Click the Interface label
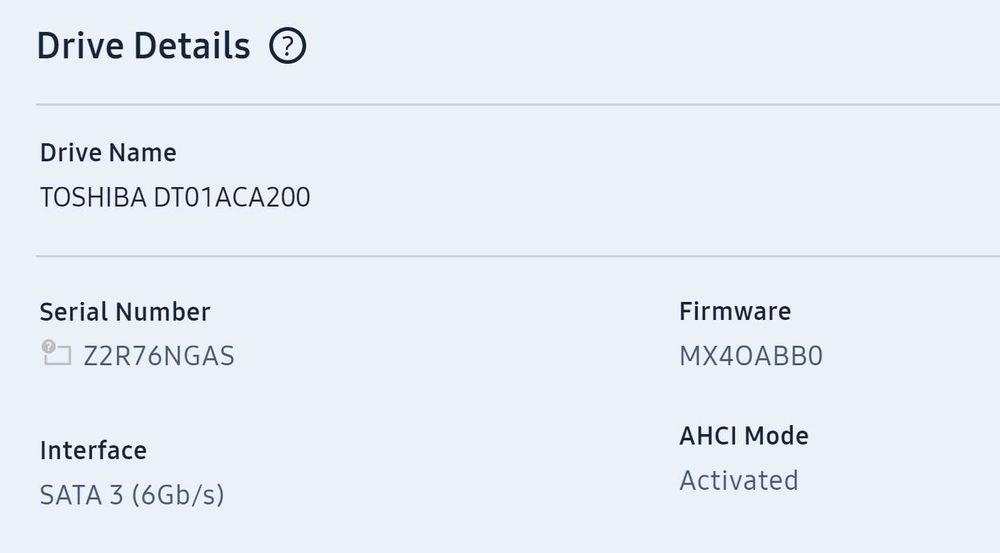1000x553 pixels. point(93,450)
